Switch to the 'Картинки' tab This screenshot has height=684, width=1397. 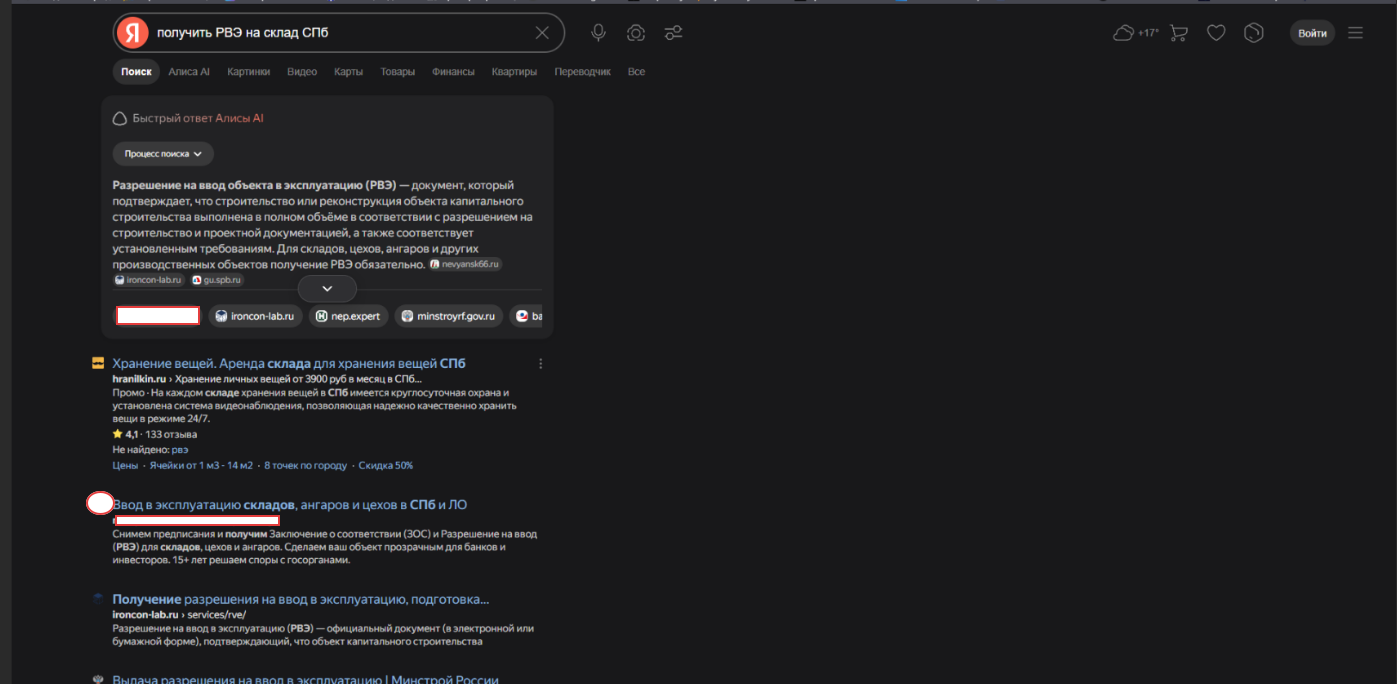pos(248,72)
